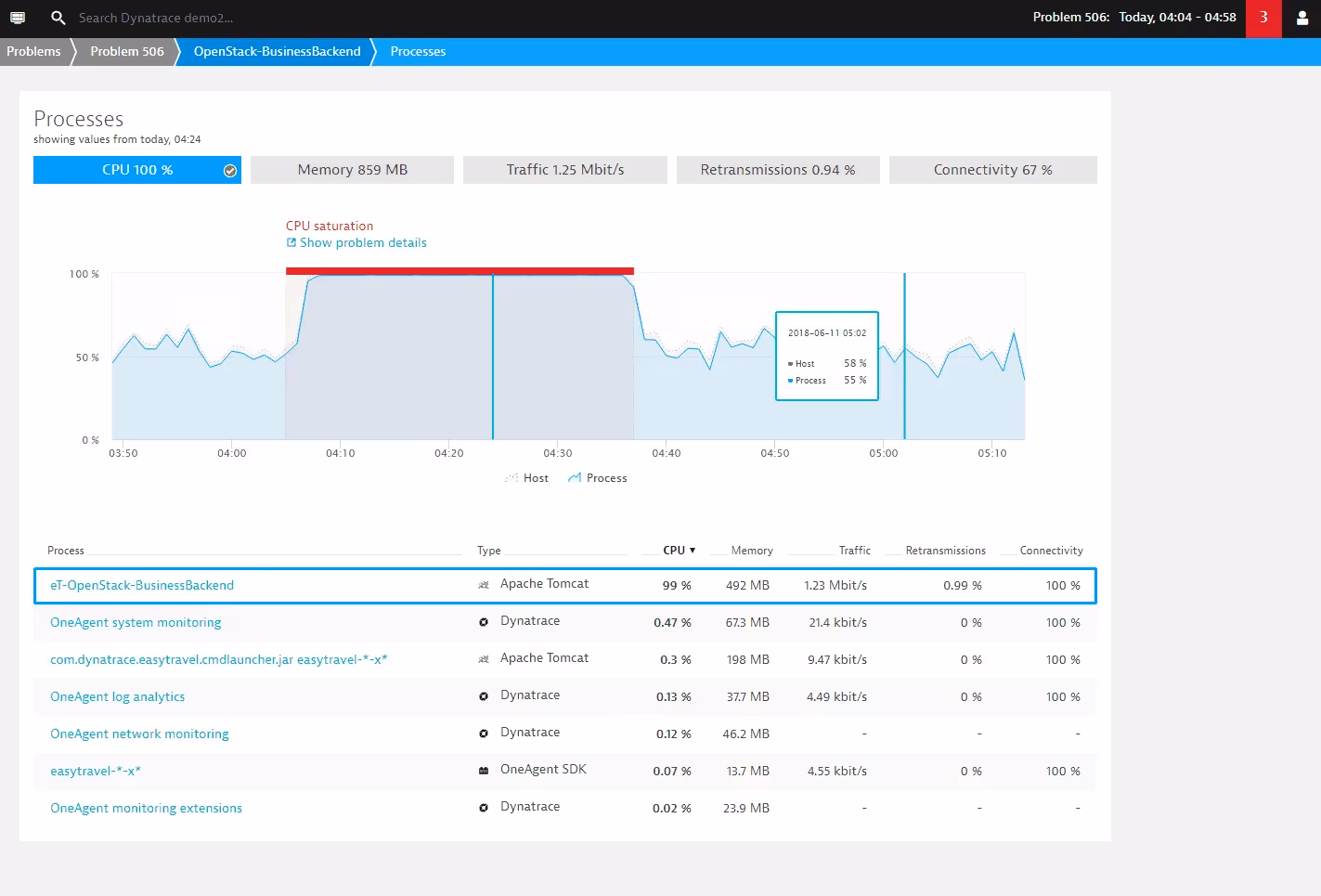The image size is (1321, 896).
Task: Click the 1.23 Mbit/s traffic value
Action: (835, 585)
